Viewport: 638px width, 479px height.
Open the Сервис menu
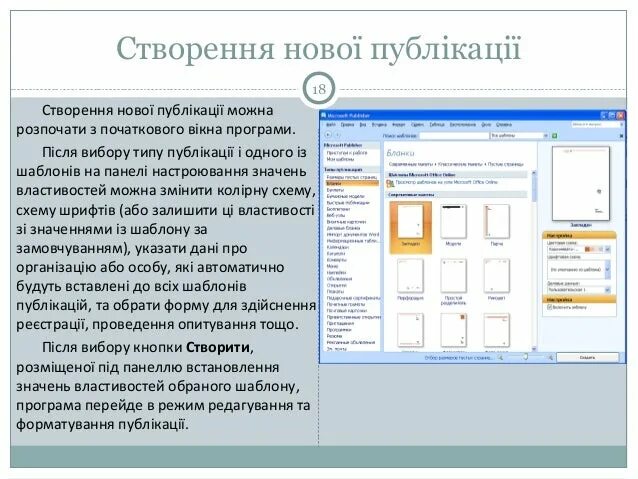[x=417, y=125]
